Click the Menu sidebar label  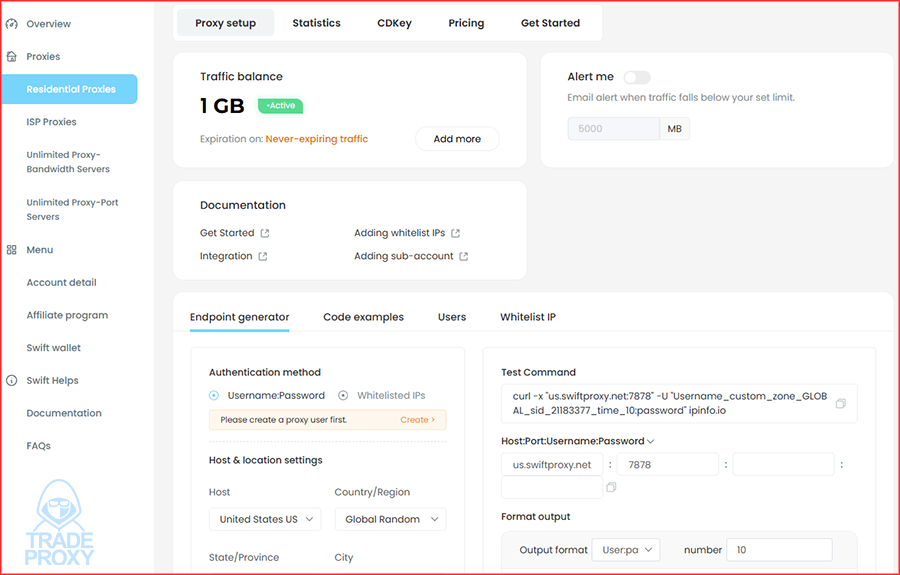point(40,250)
